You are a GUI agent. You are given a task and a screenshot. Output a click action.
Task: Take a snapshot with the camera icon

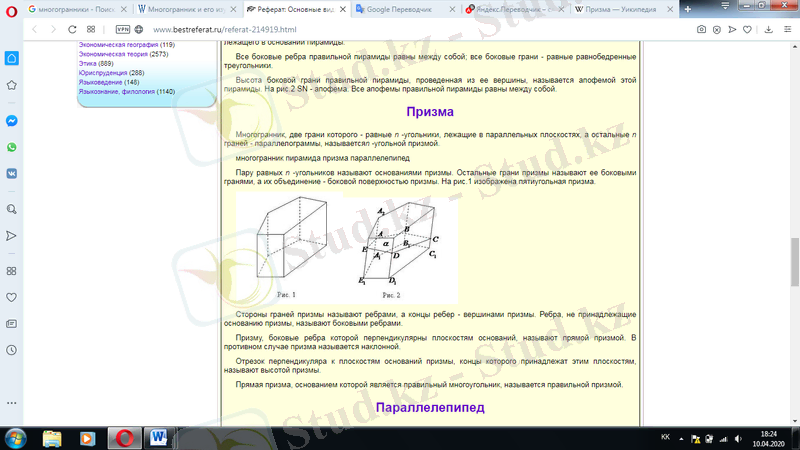(702, 29)
